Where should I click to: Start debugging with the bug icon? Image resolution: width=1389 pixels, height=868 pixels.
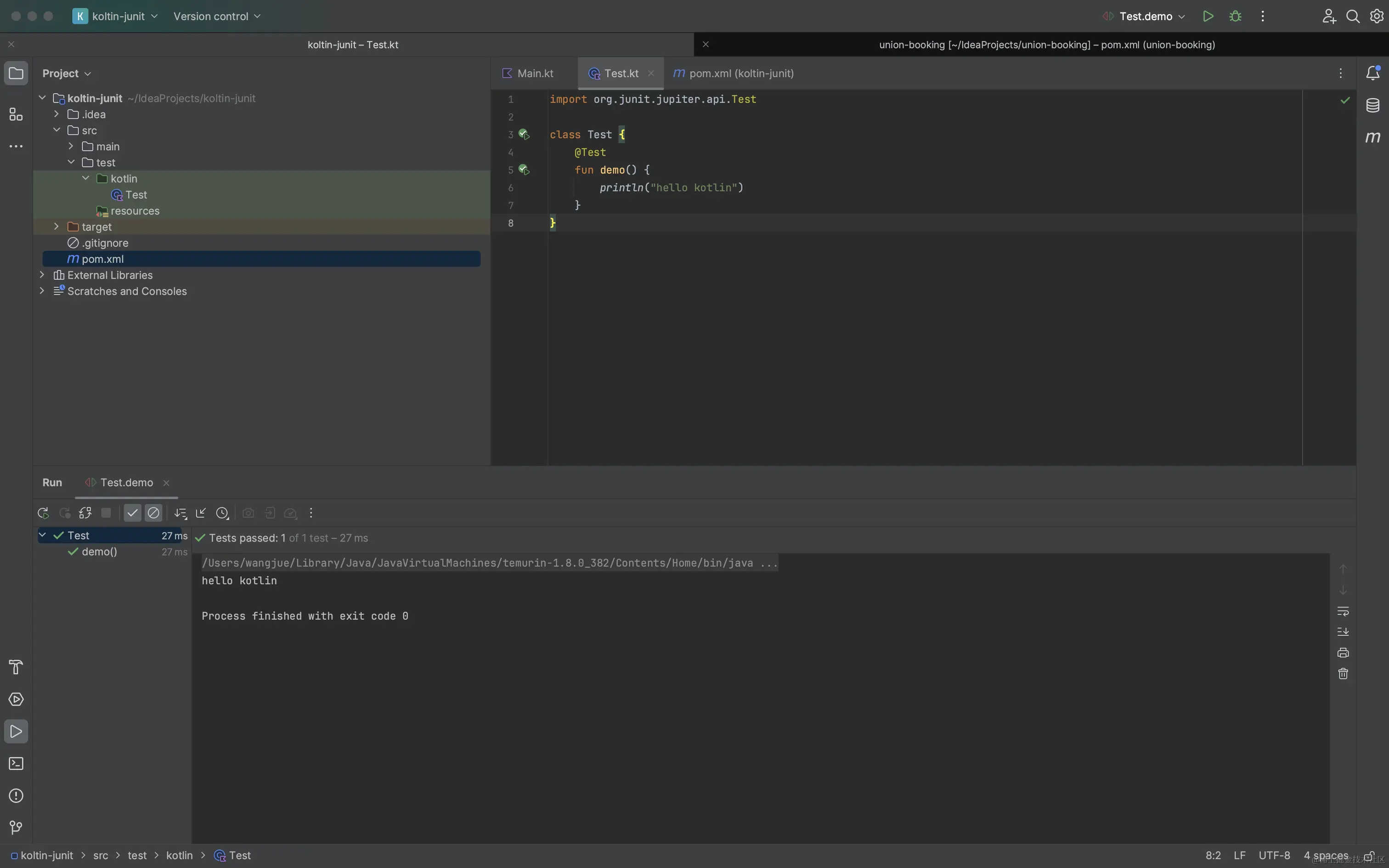coord(1235,16)
